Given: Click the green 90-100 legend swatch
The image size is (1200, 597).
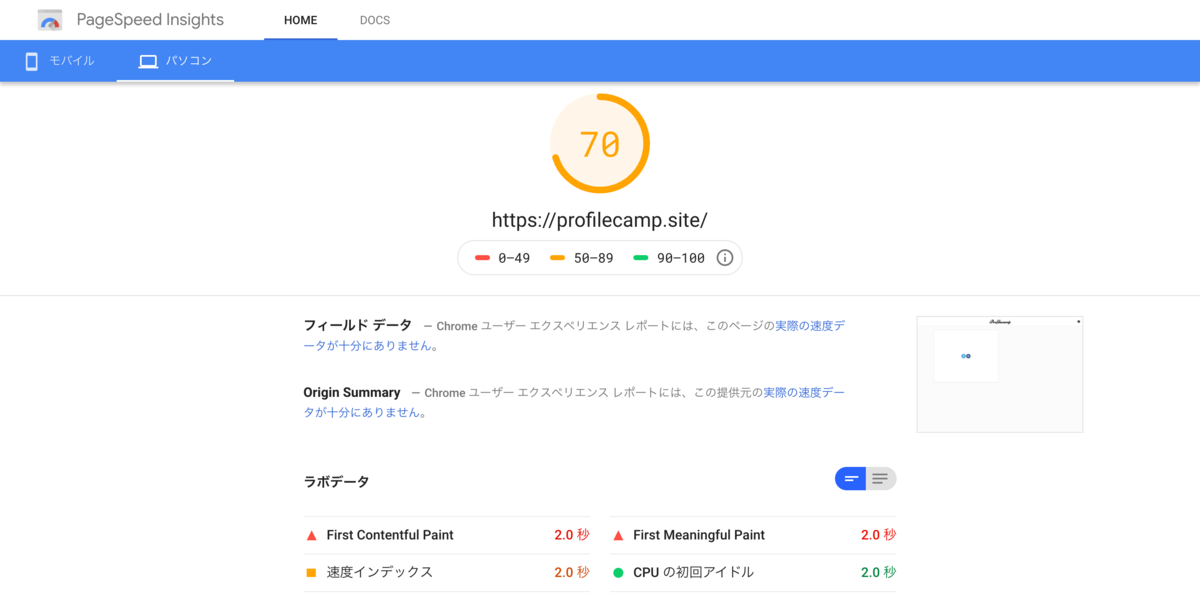Looking at the screenshot, I should click(641, 258).
